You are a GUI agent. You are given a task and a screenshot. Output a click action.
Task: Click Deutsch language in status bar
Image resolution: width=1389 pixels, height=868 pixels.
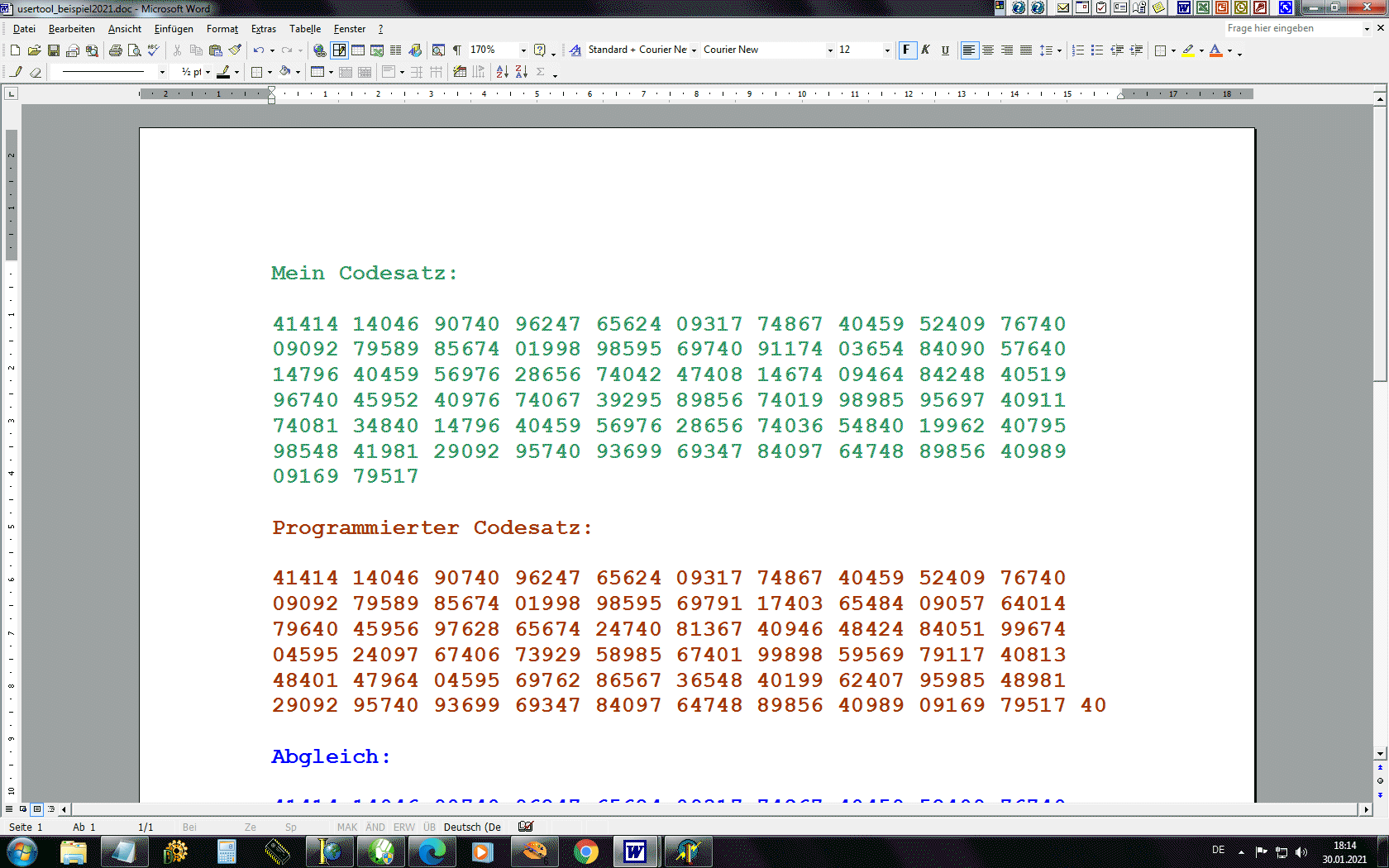tap(472, 827)
